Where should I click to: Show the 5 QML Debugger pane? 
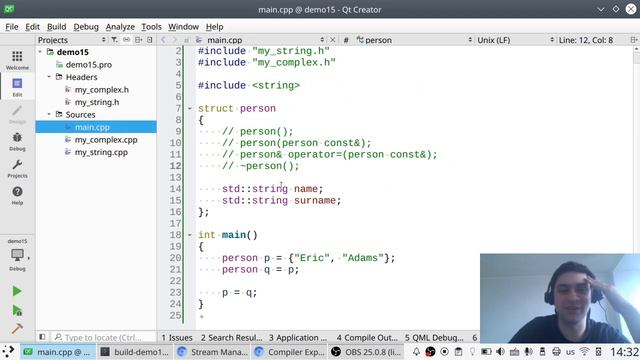434,338
